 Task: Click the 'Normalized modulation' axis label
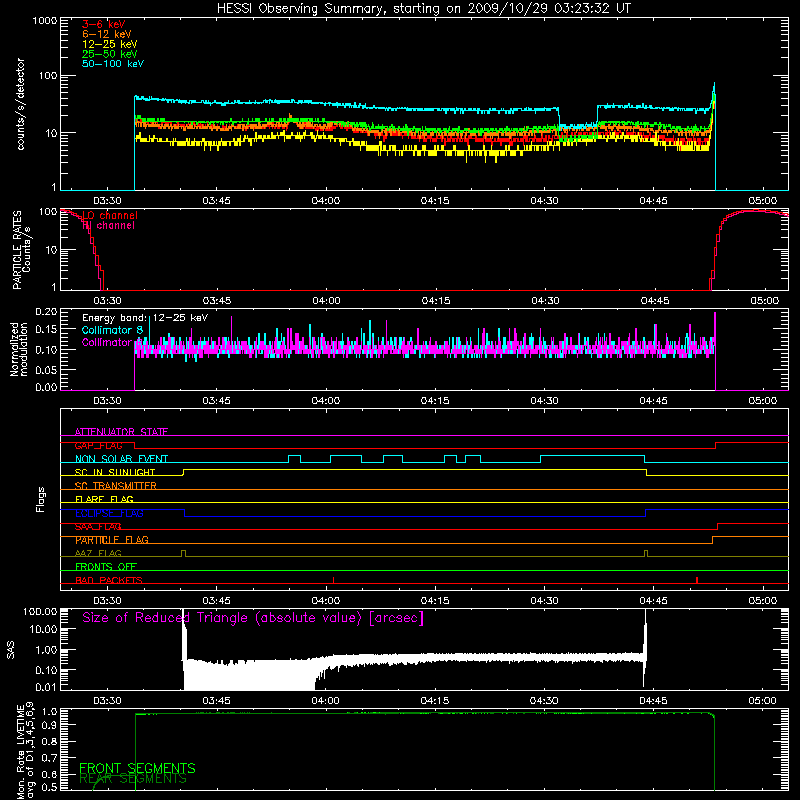tap(18, 349)
